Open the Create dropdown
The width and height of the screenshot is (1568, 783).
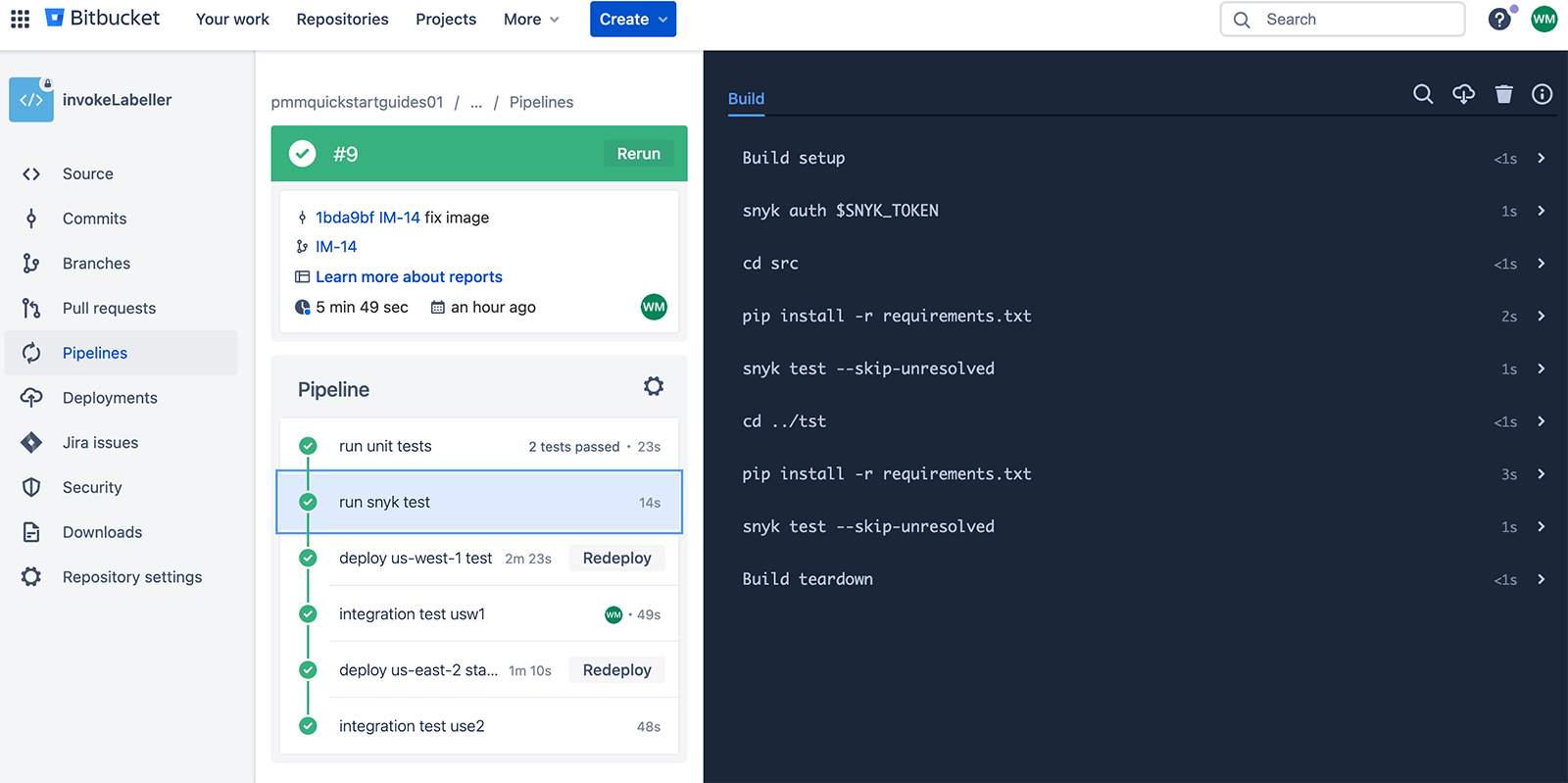click(632, 20)
